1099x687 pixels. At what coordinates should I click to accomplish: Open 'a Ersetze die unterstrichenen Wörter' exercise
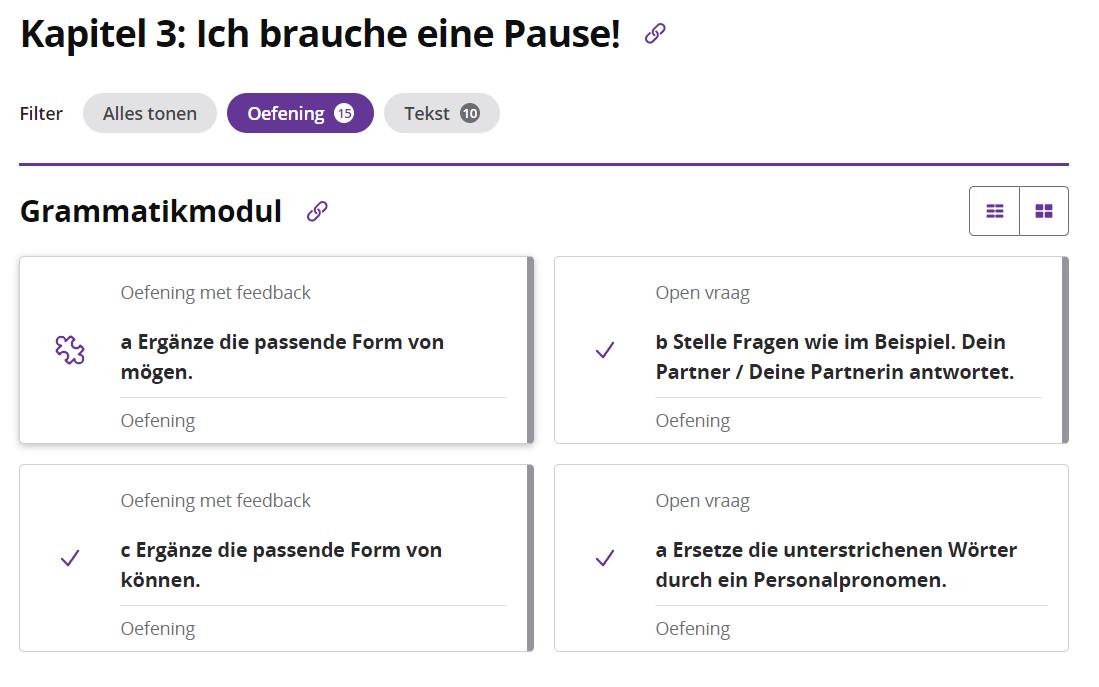(836, 565)
